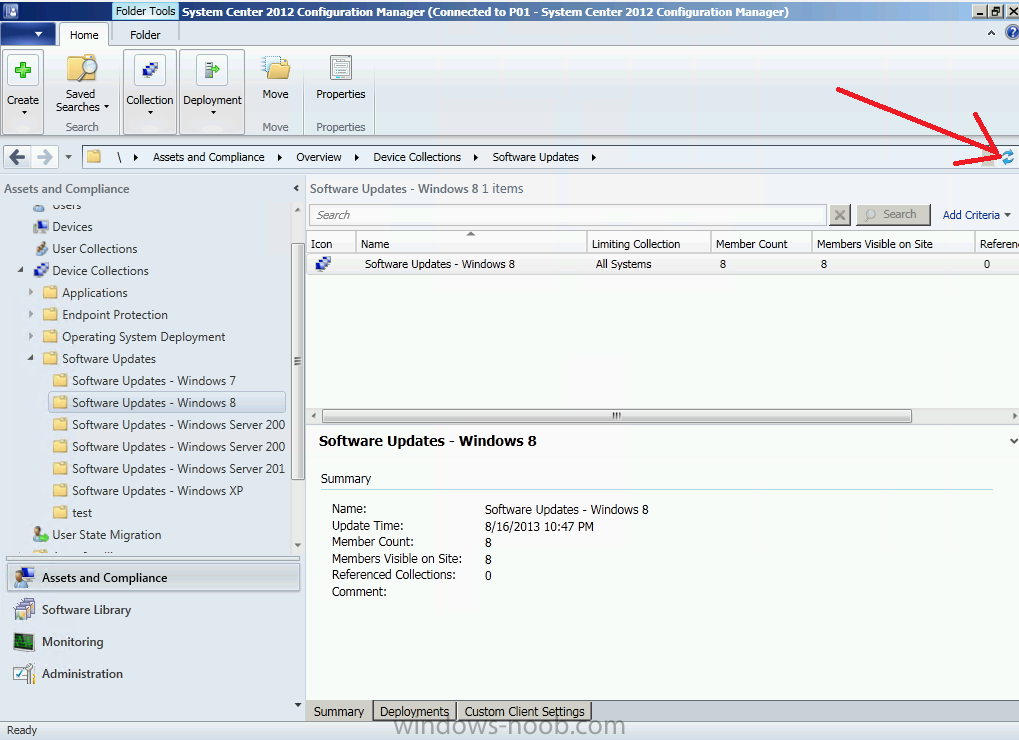
Task: Click the horizontal scrollbar thumb
Action: coord(617,416)
